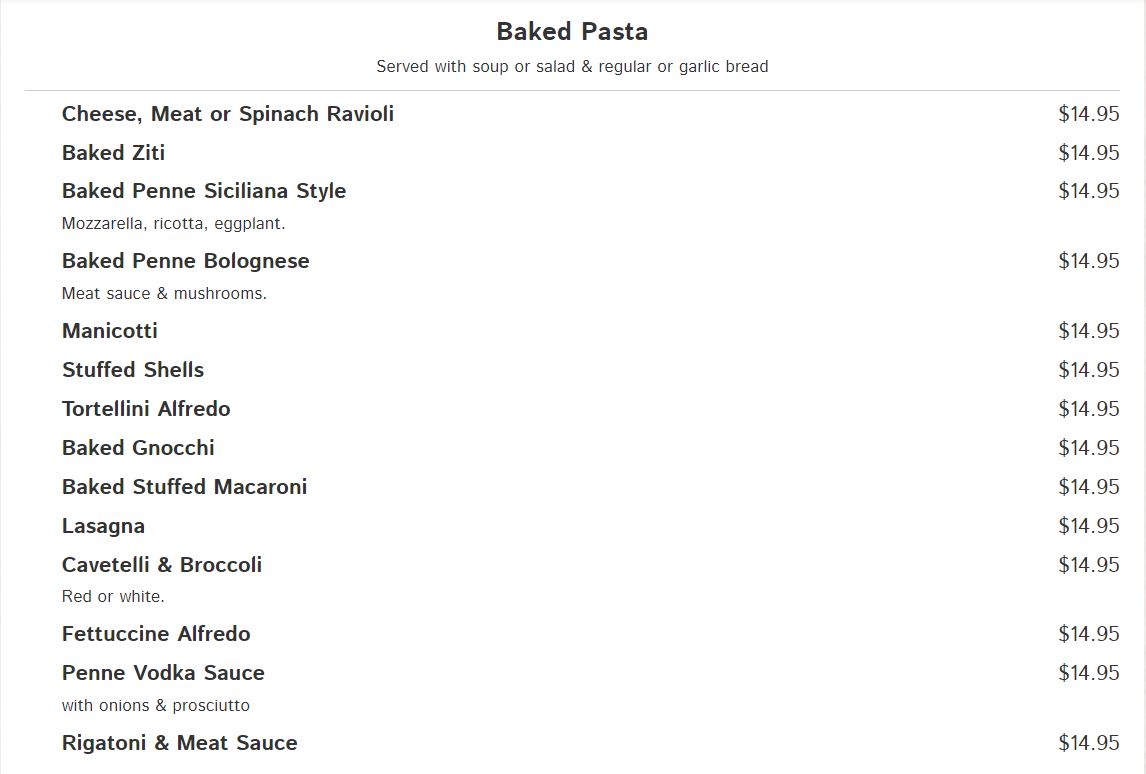This screenshot has width=1146, height=774.
Task: Click the Lasagna menu item
Action: tap(103, 526)
